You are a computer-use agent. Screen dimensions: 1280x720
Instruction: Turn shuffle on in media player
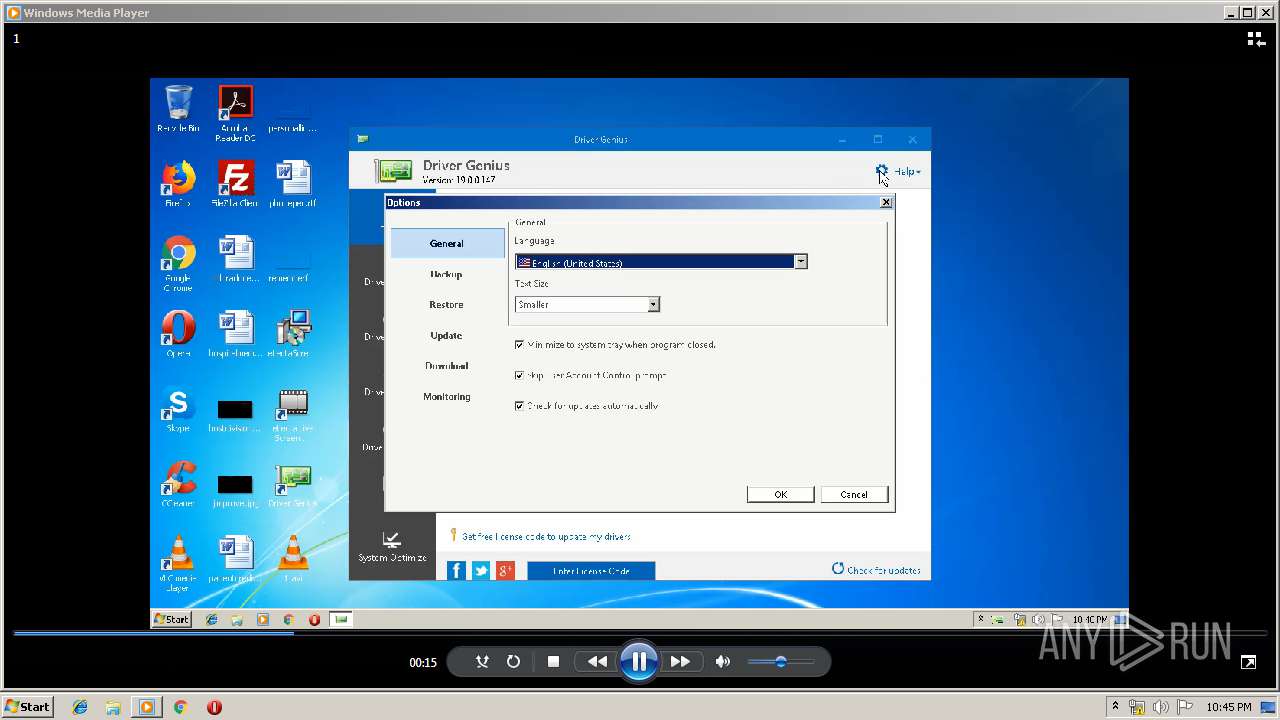(482, 662)
